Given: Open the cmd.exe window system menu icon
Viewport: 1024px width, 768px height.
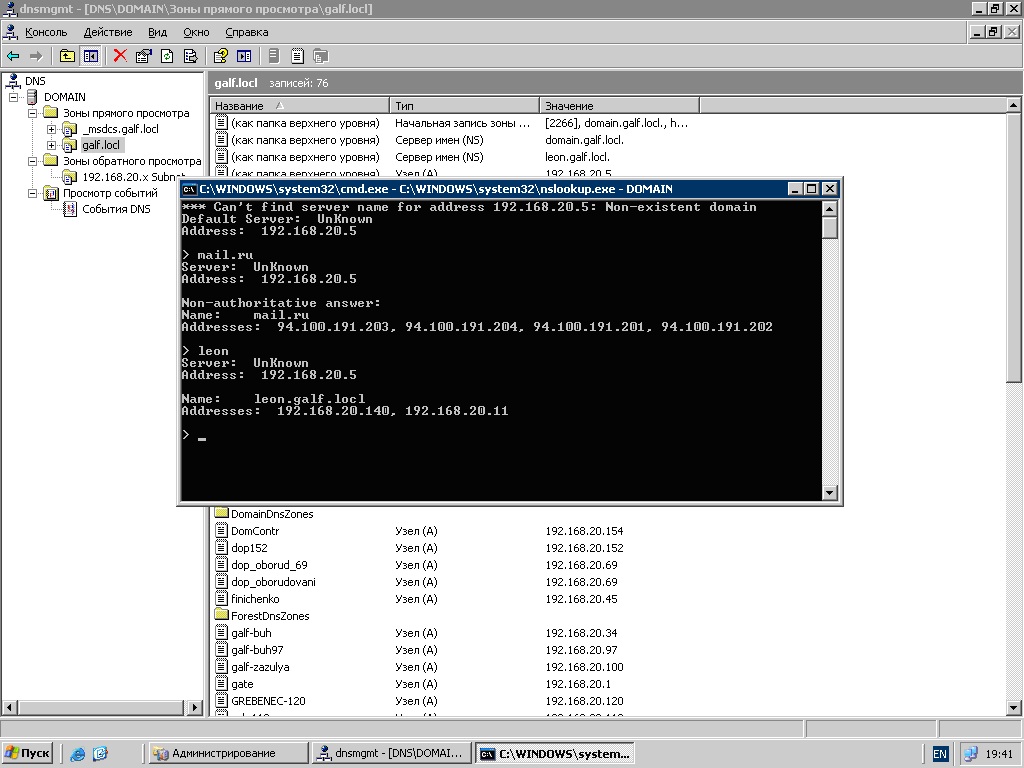Looking at the screenshot, I should tap(189, 189).
